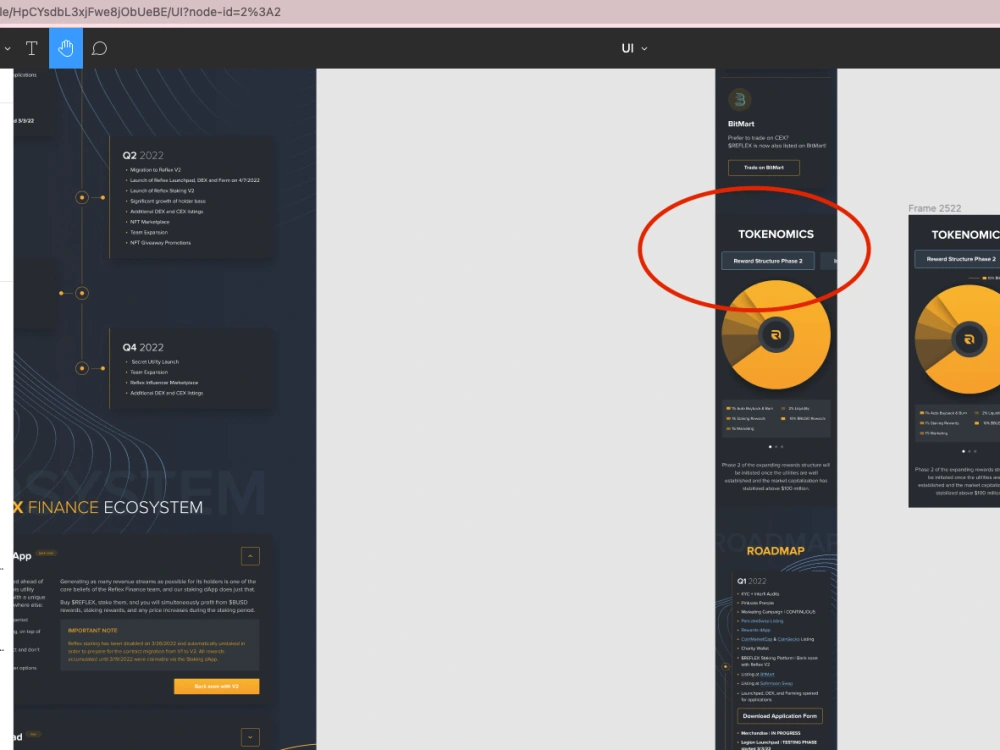Click the browser URL address bar
The height and width of the screenshot is (750, 1000).
click(500, 11)
